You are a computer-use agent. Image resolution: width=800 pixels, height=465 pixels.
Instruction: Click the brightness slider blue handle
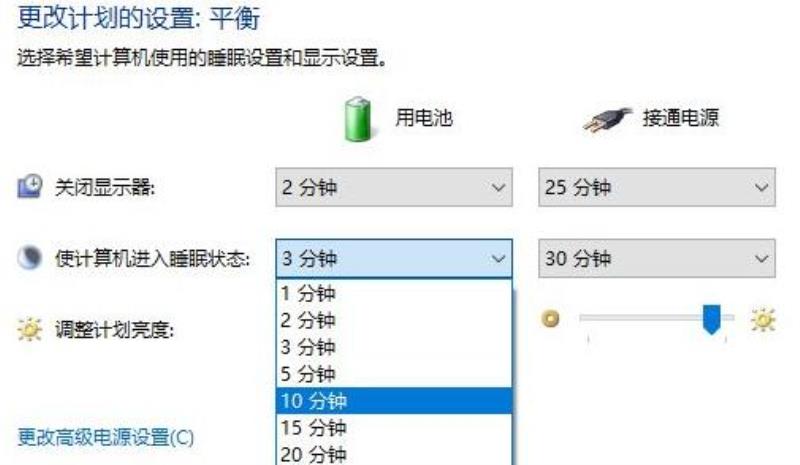pyautogui.click(x=712, y=320)
